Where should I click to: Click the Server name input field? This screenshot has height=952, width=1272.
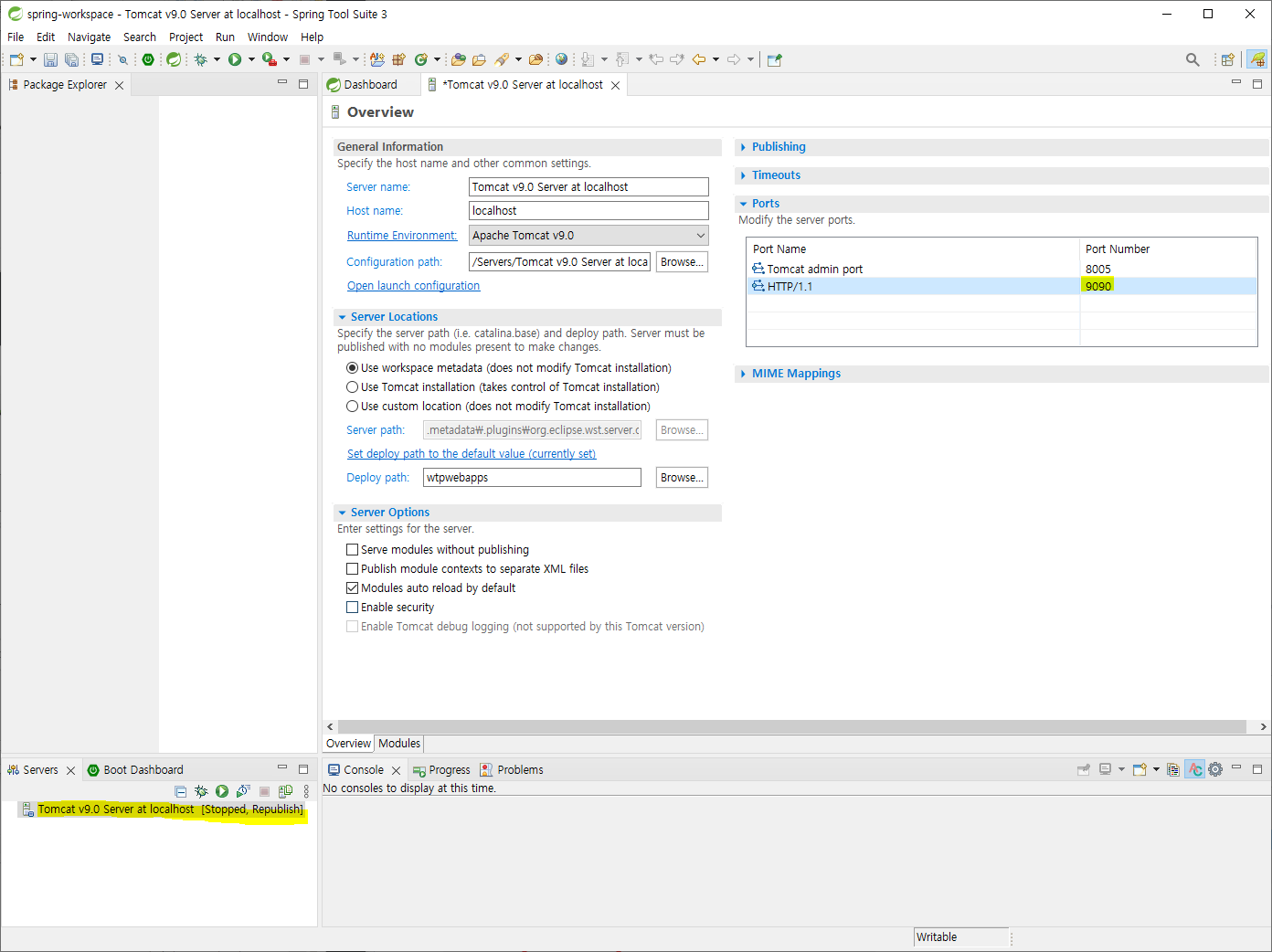pos(588,186)
